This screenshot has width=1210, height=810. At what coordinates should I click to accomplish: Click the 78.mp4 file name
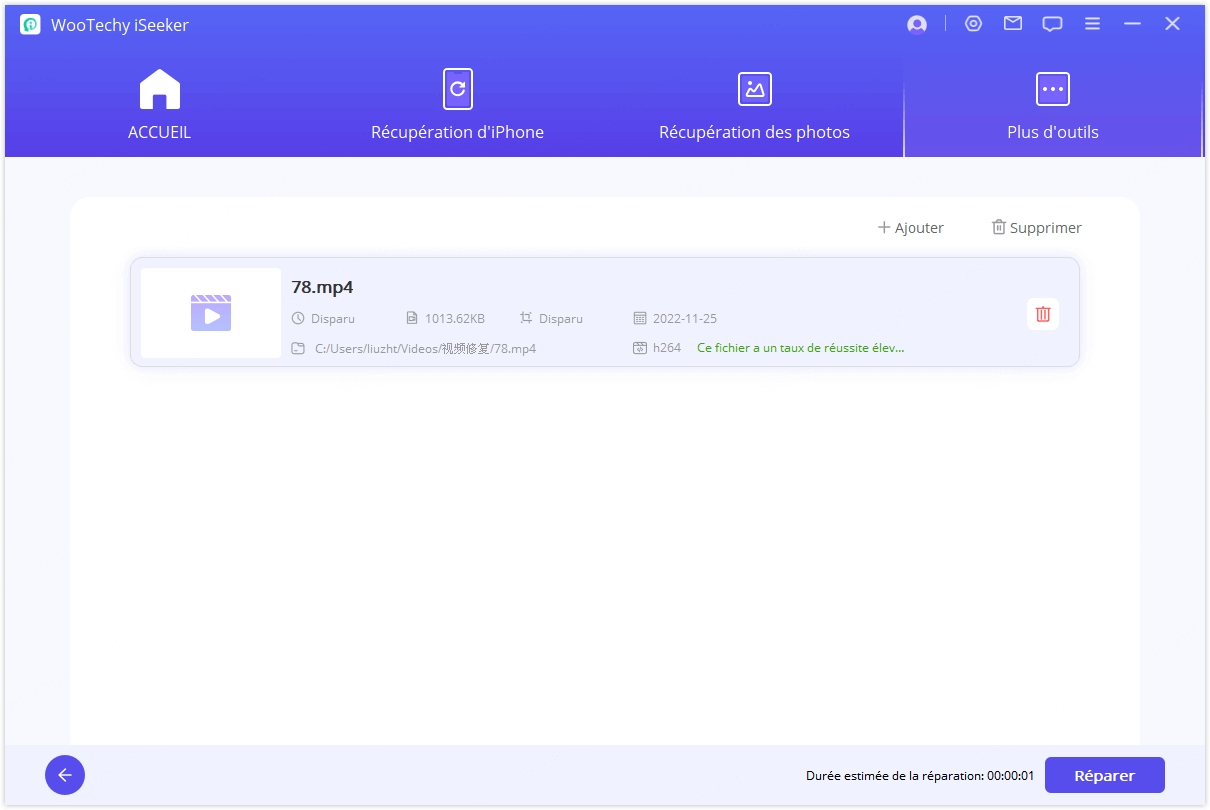322,287
